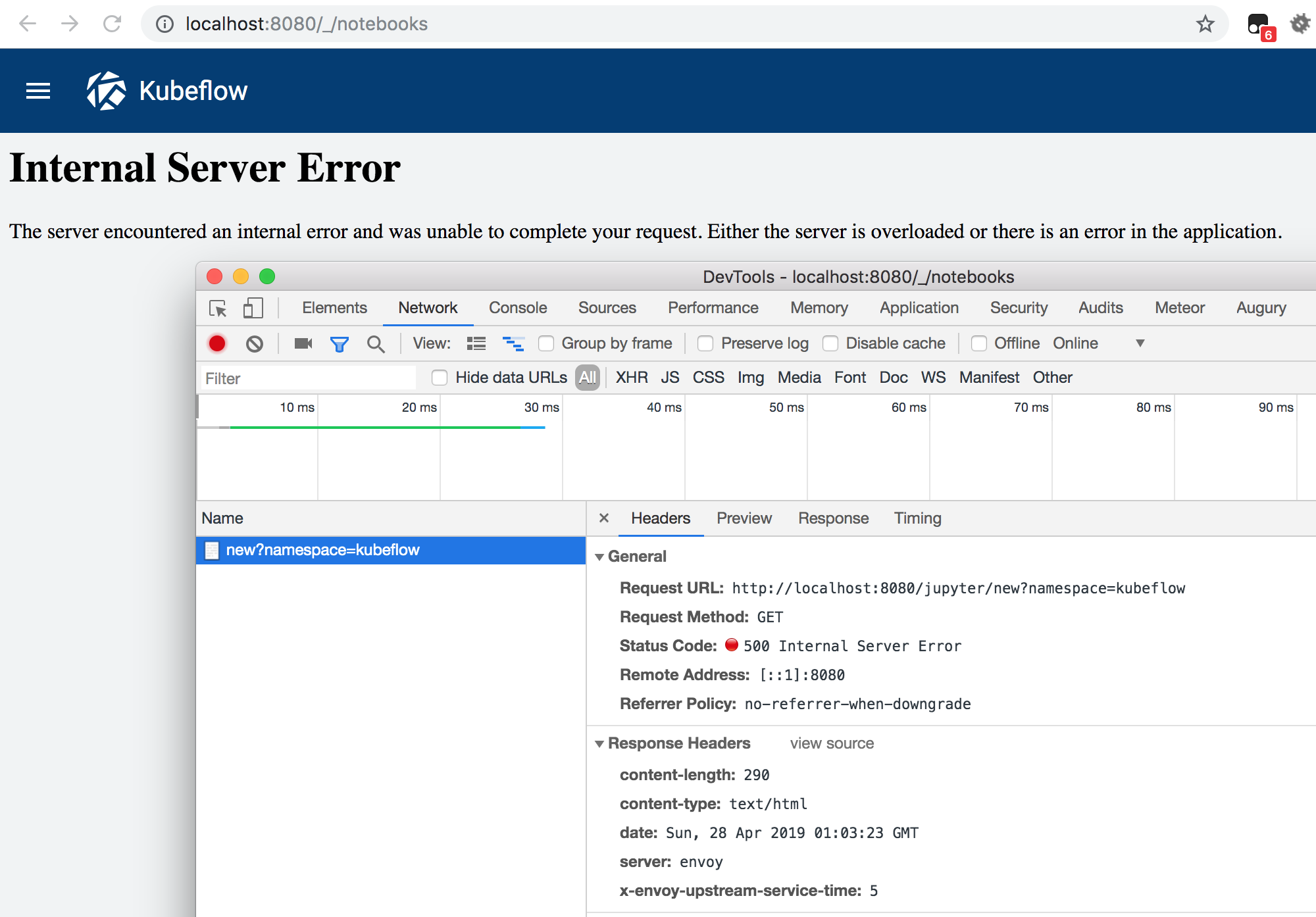Open the Elements tab
This screenshot has width=1316, height=917.
334,308
